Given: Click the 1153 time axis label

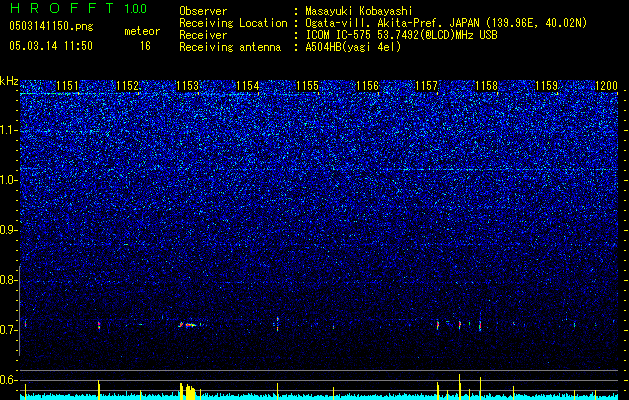Looking at the screenshot, I should [x=187, y=86].
